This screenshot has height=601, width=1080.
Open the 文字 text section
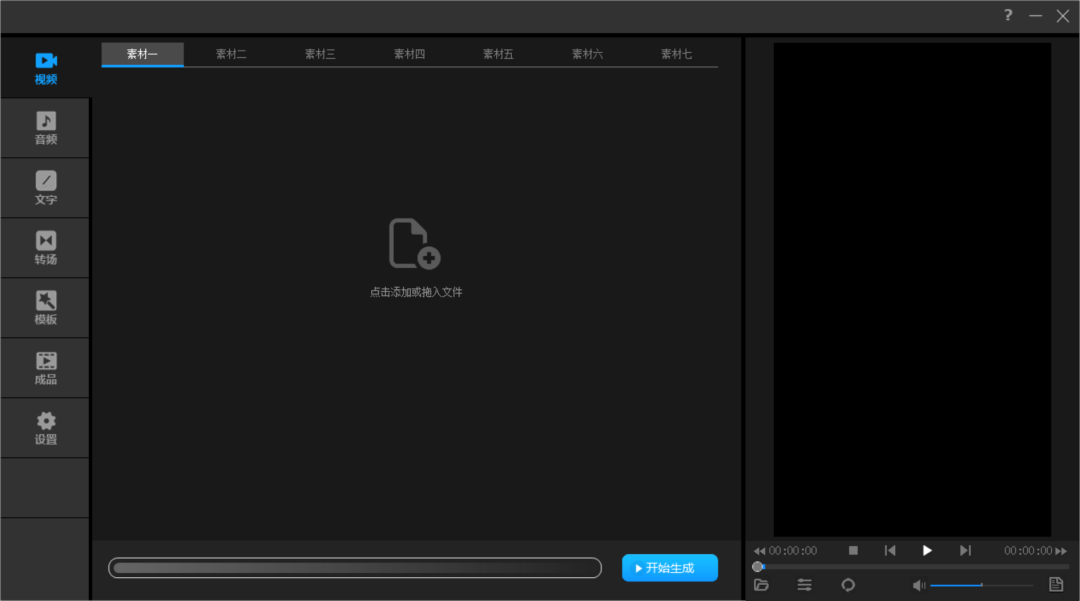[45, 188]
